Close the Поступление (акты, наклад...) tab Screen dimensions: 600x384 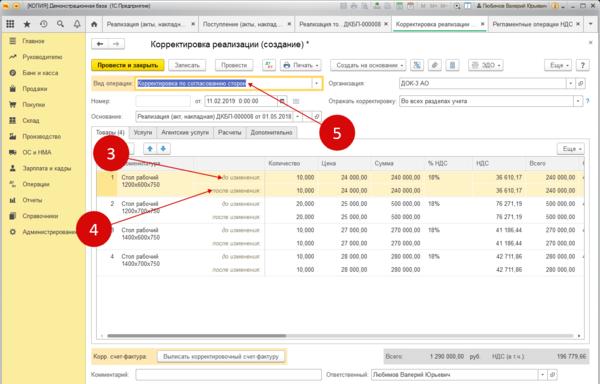(x=289, y=24)
